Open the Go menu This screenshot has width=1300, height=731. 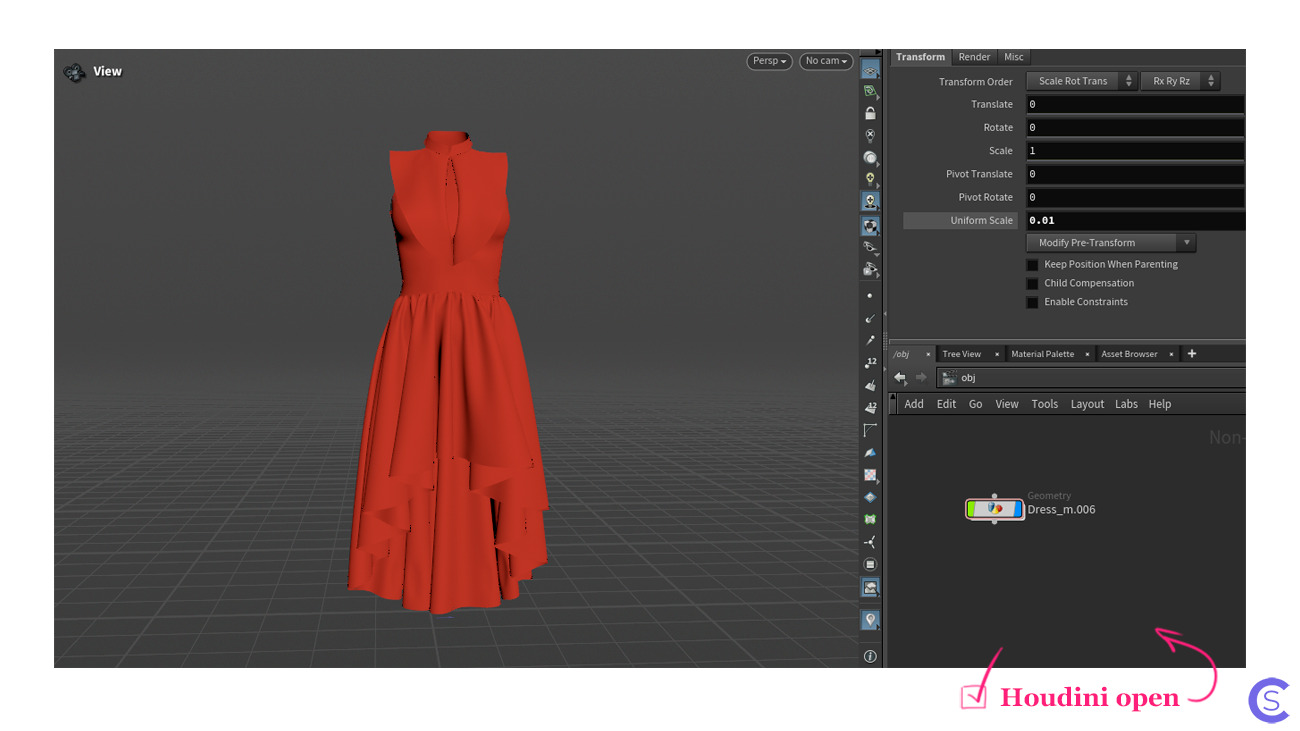coord(975,404)
